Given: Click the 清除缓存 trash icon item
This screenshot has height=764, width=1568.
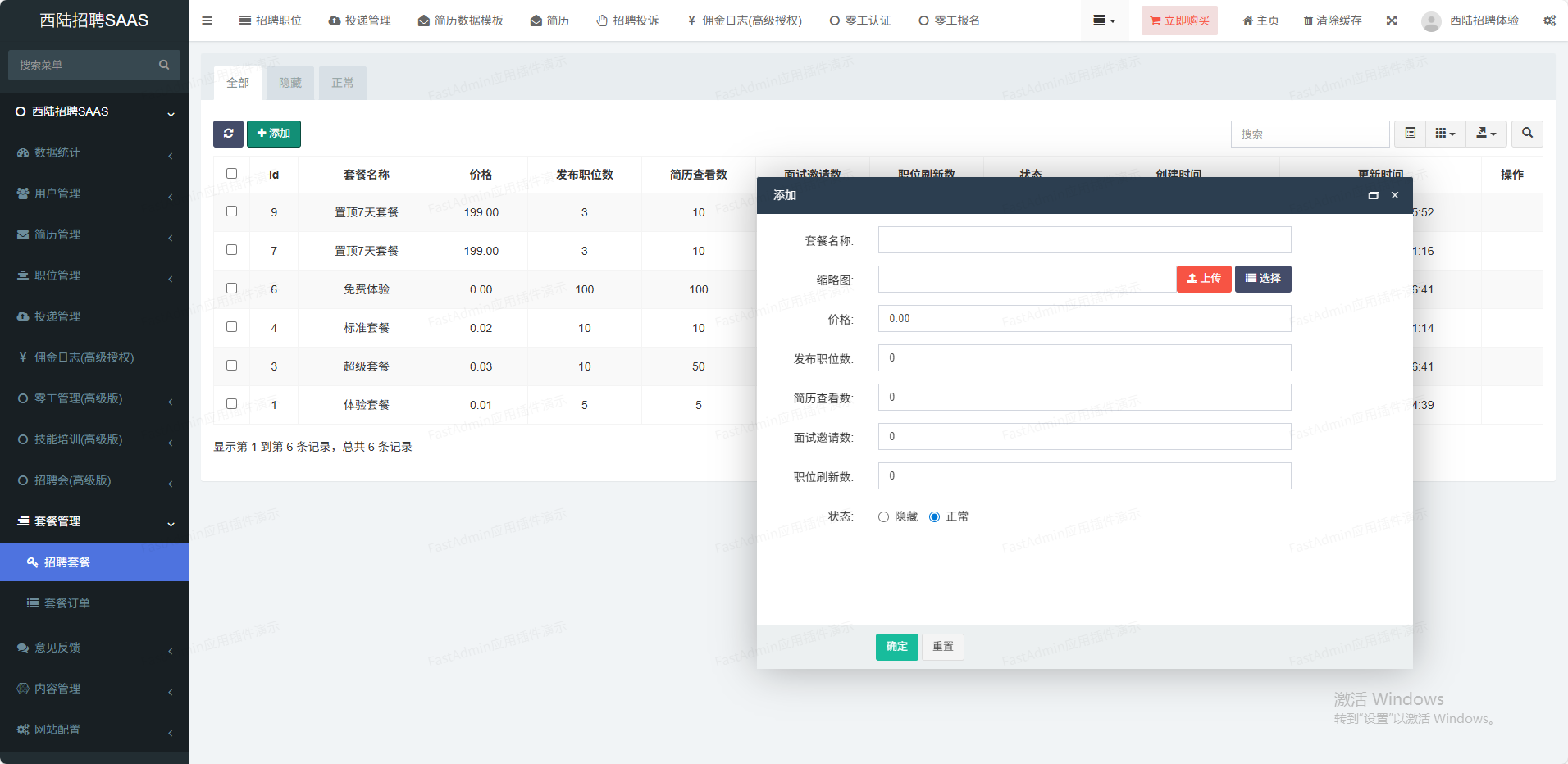Looking at the screenshot, I should pyautogui.click(x=1333, y=20).
